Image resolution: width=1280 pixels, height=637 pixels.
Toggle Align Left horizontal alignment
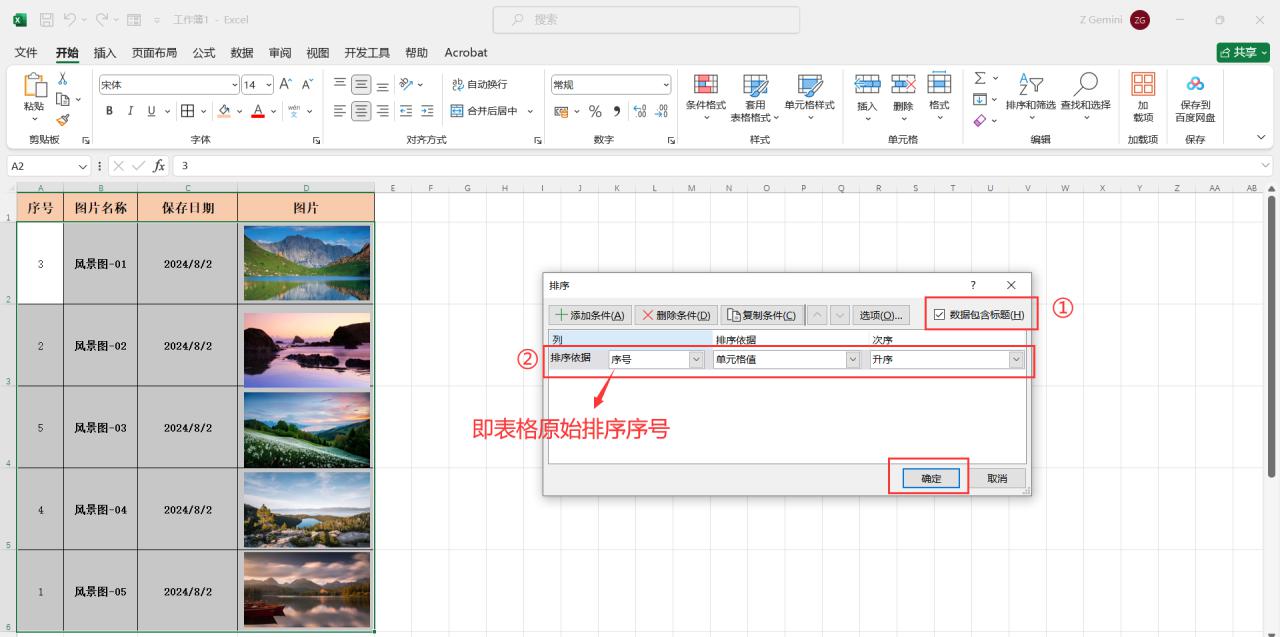(x=340, y=111)
